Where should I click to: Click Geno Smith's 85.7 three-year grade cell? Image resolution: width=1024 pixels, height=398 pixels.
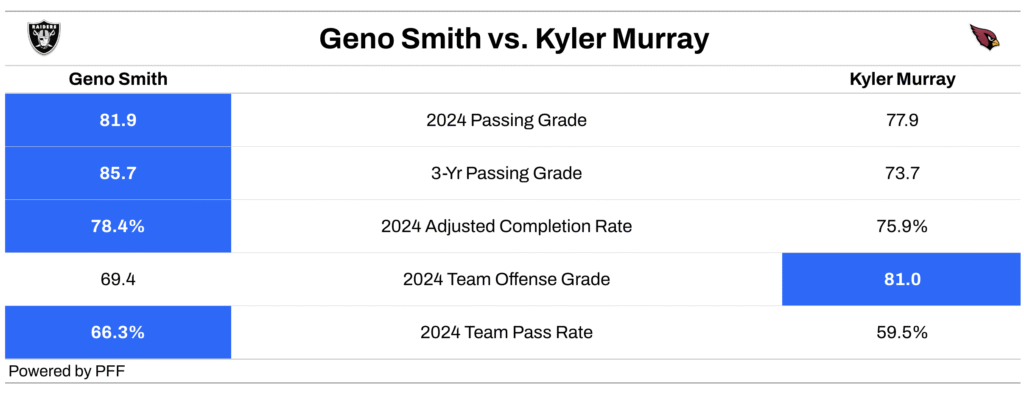(x=118, y=173)
